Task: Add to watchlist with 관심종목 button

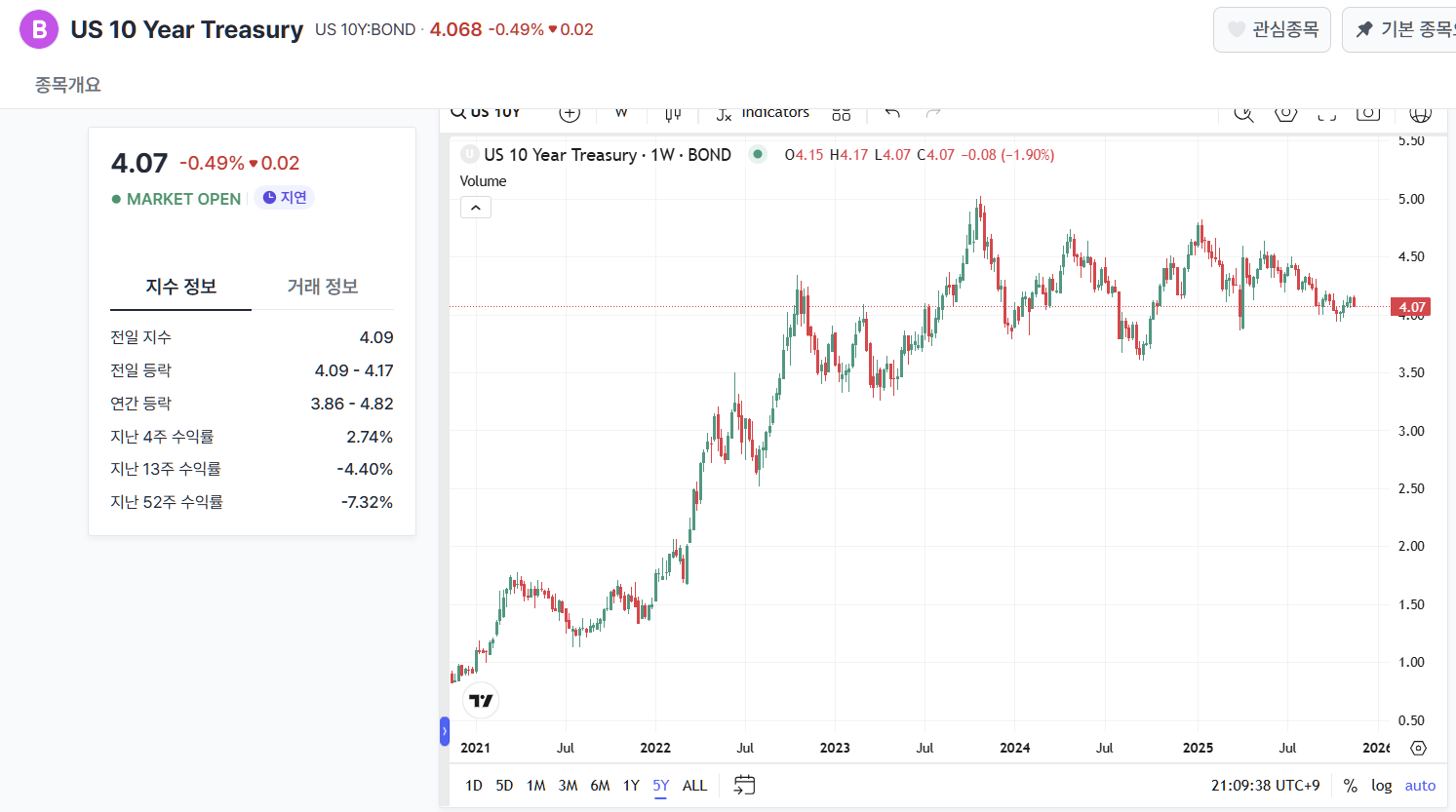Action: (1272, 29)
